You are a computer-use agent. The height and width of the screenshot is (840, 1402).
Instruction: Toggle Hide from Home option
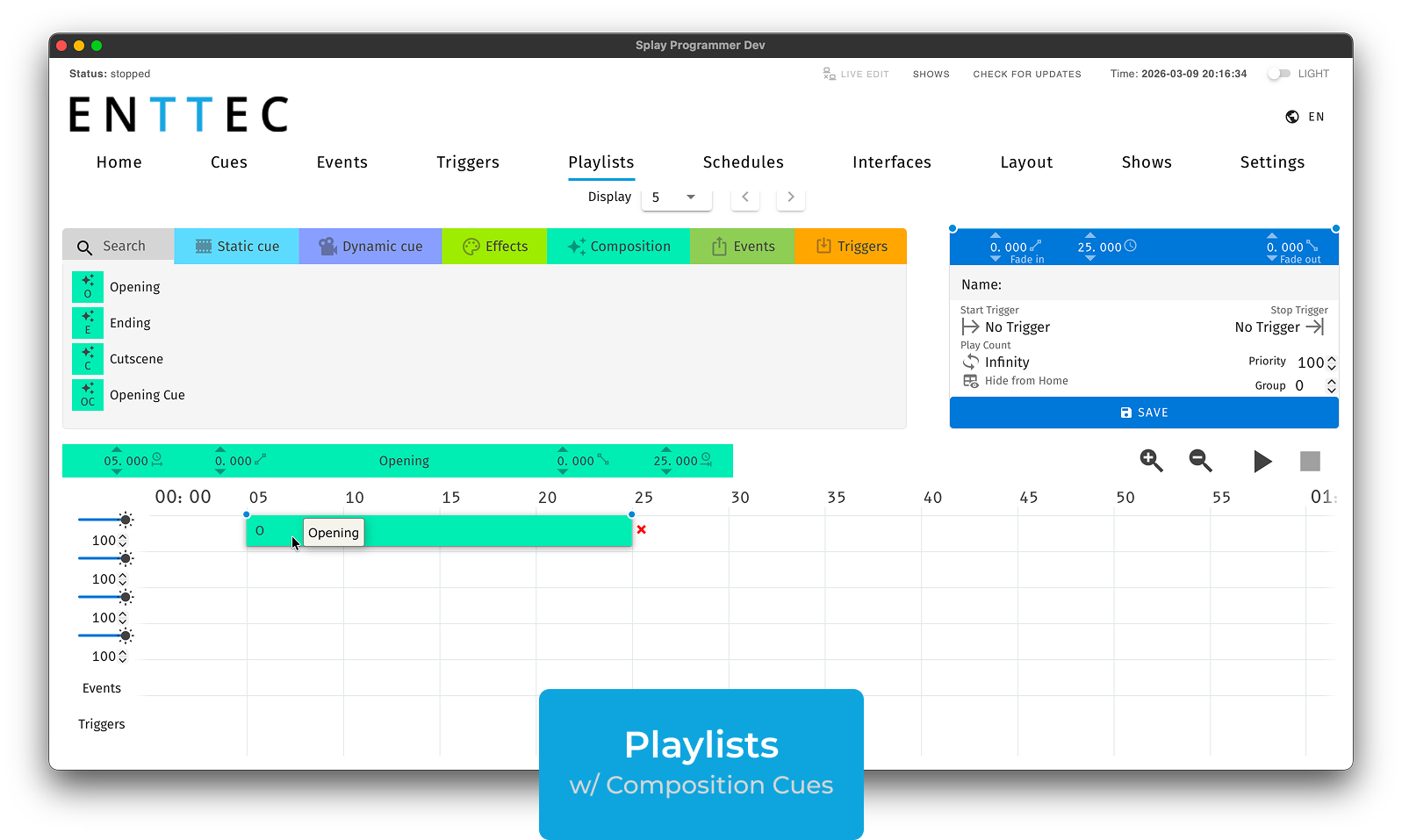pos(971,381)
